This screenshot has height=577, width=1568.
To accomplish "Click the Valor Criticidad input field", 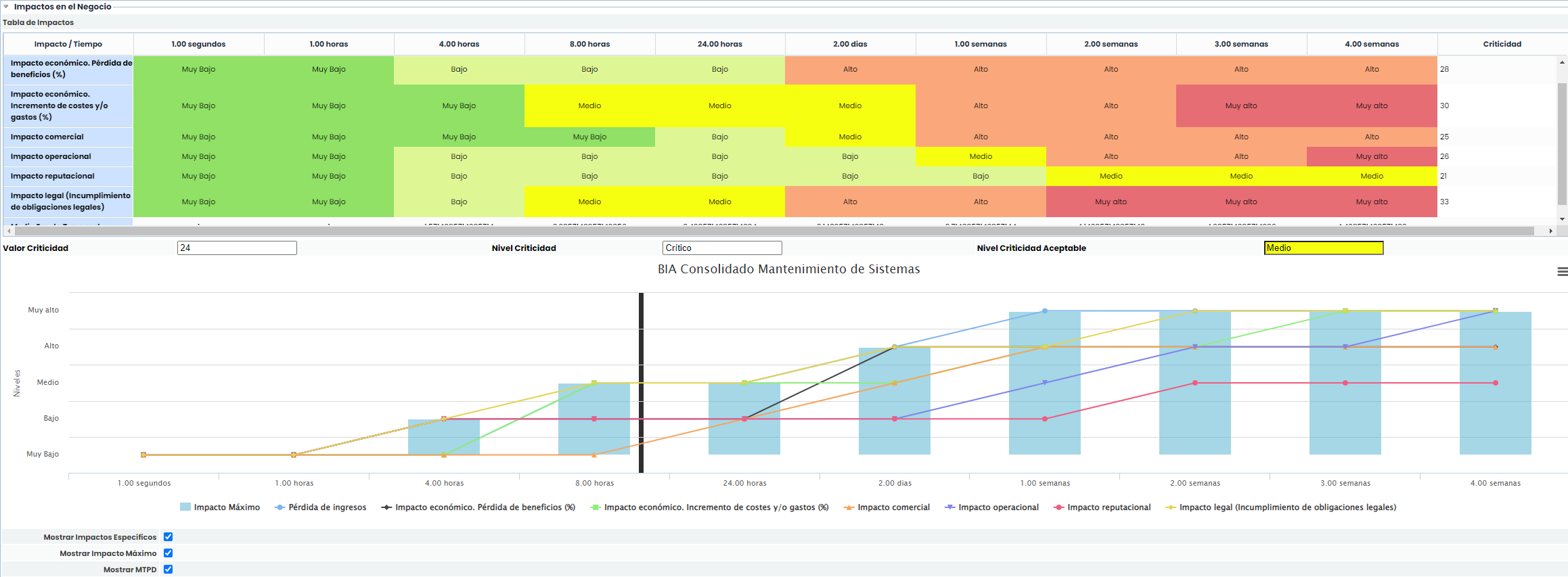I will click(237, 248).
